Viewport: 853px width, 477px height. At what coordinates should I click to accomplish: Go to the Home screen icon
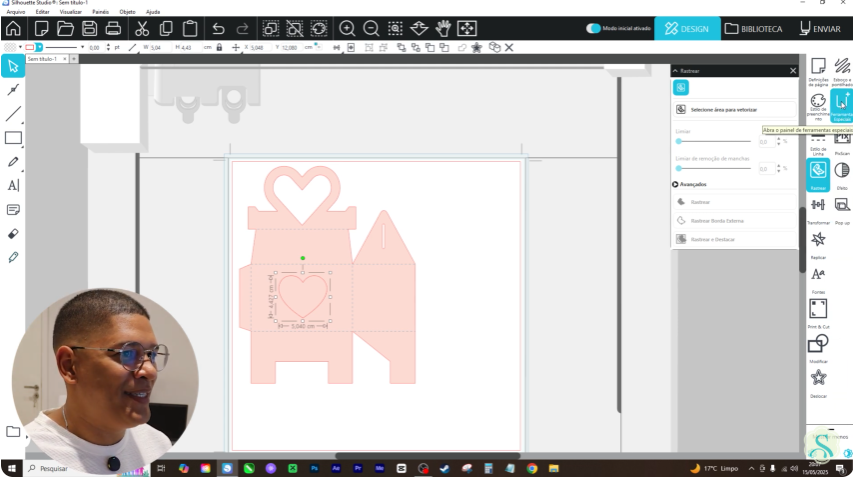13,28
